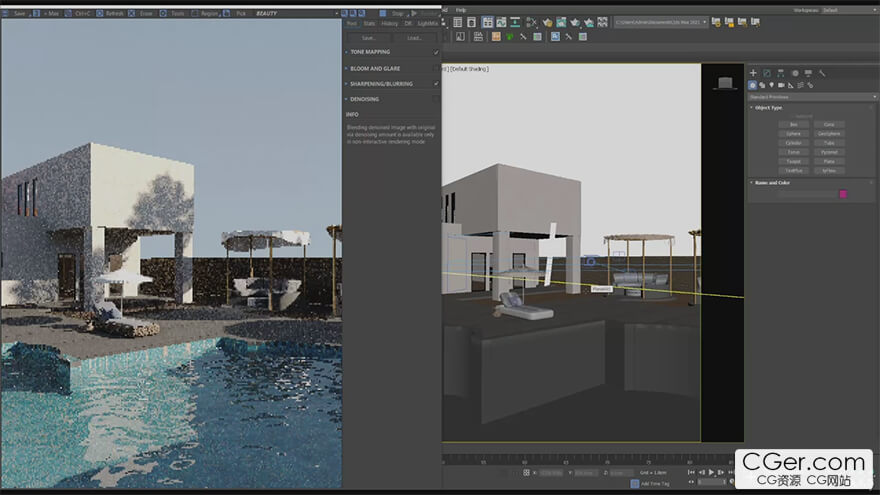This screenshot has height=495, width=880.
Task: Enable the Bloom and Glare checkbox
Action: (436, 68)
